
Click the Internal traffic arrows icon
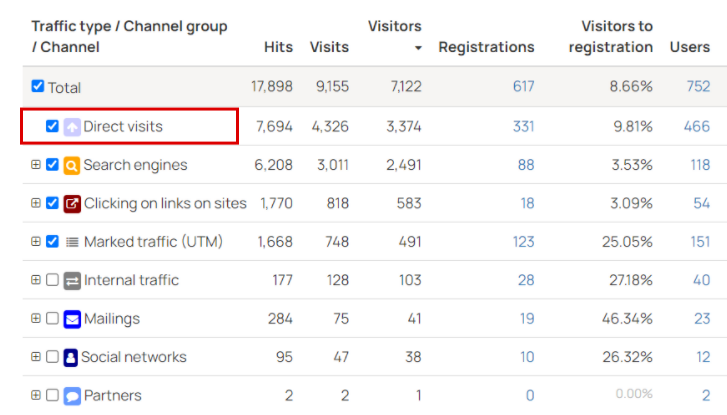pos(72,281)
